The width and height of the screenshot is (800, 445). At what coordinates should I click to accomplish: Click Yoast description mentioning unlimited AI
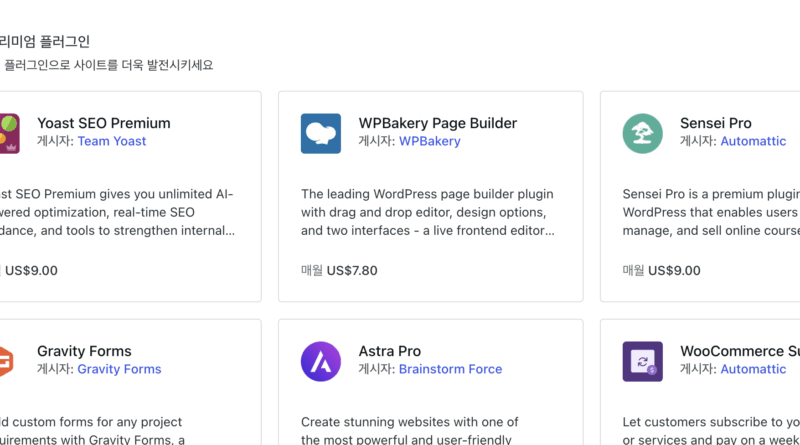tap(117, 212)
